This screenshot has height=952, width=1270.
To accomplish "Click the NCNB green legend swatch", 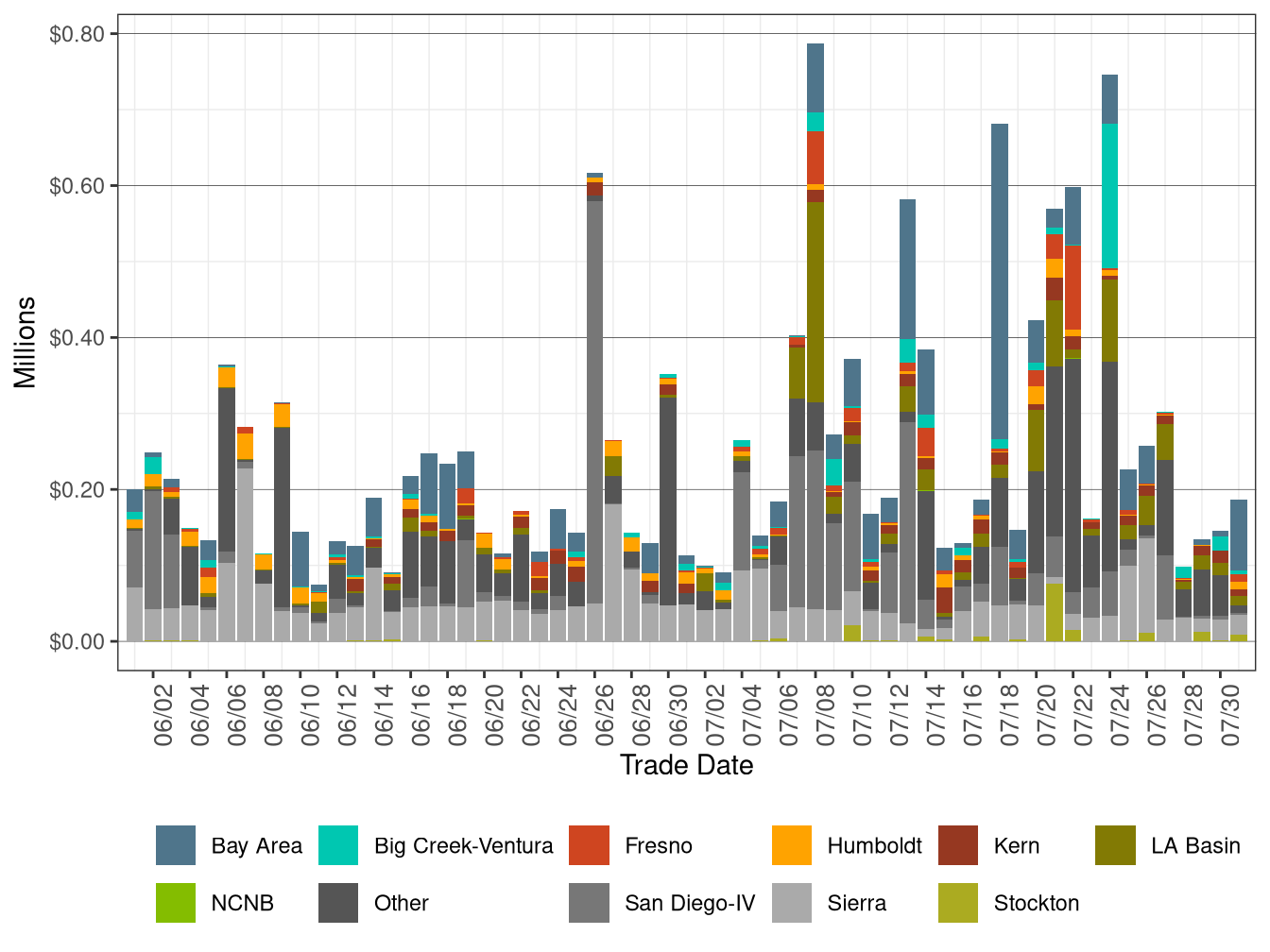I will point(176,903).
